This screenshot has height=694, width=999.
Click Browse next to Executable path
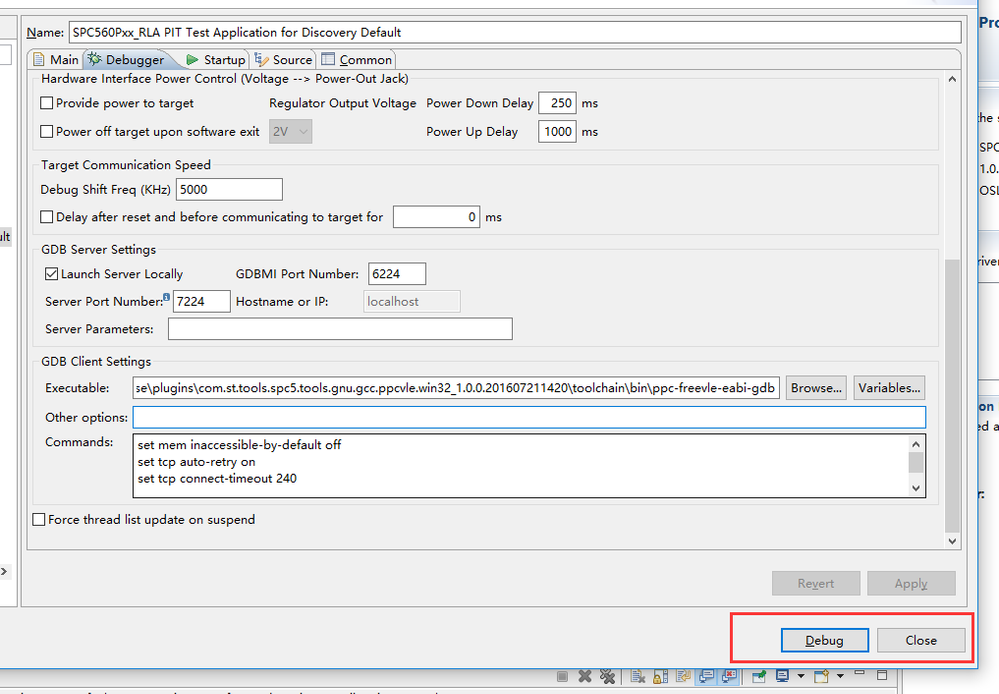pos(816,388)
